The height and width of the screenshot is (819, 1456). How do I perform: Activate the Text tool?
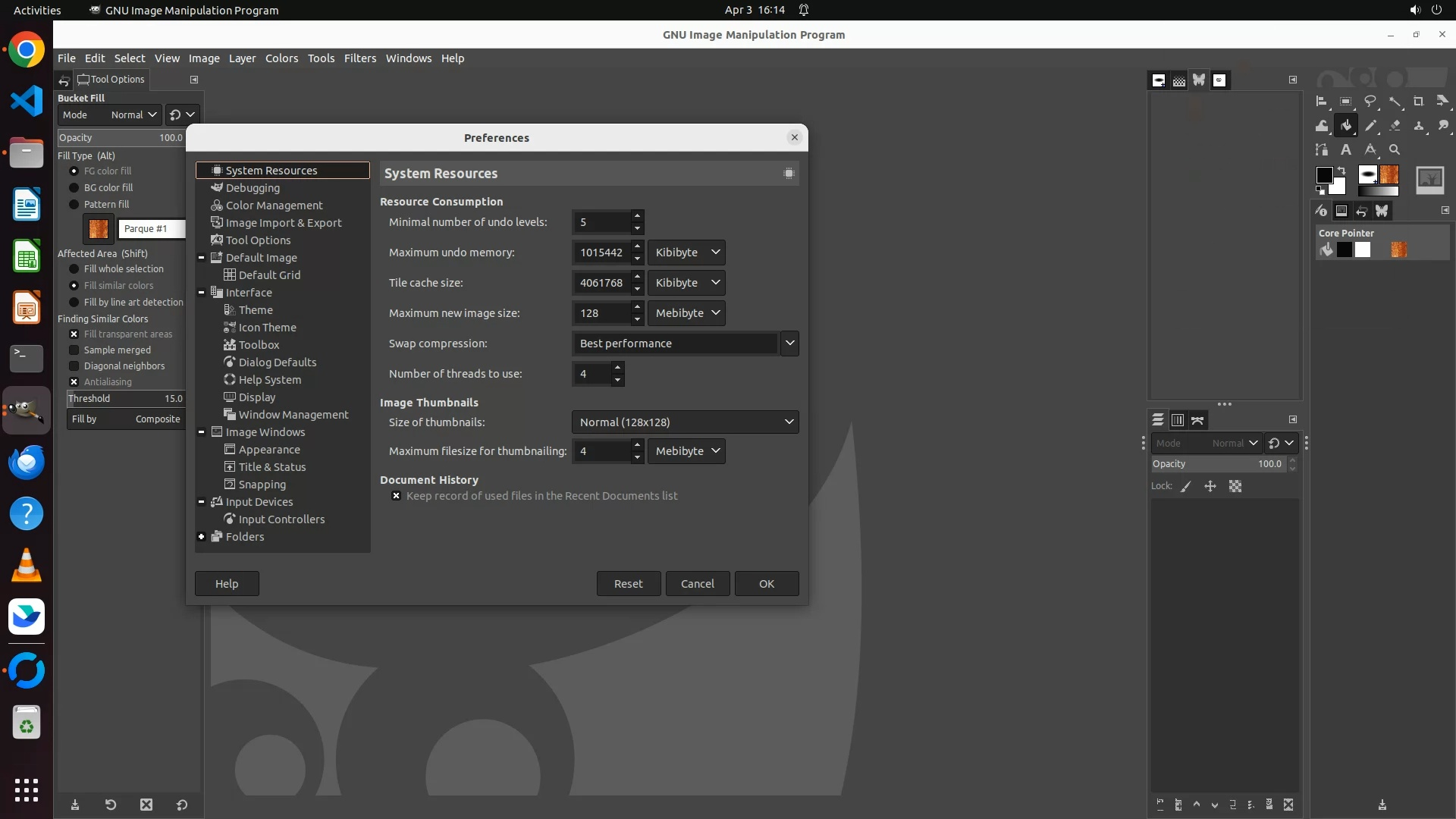(1345, 150)
